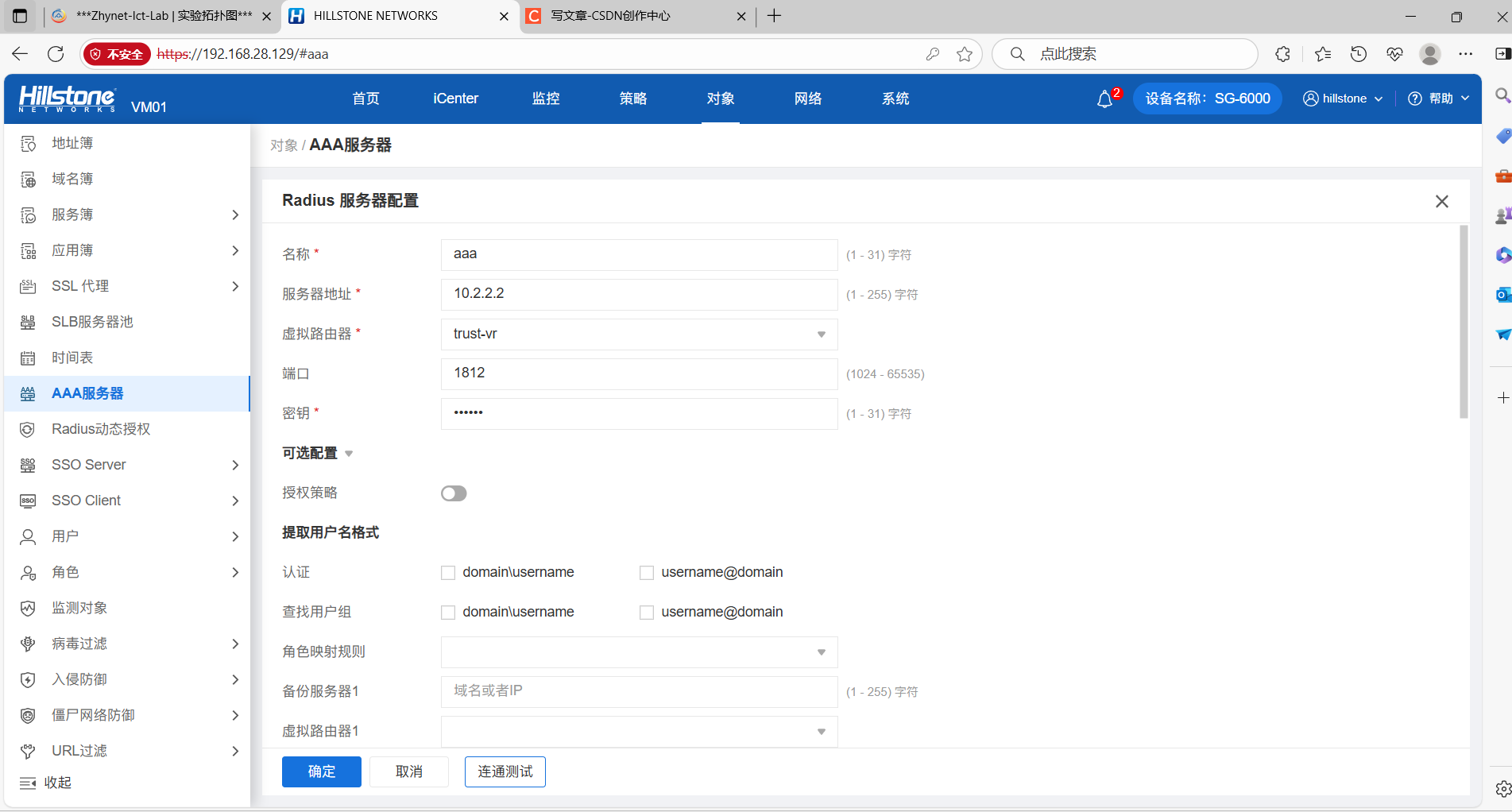Open browser extensions puzzle icon

[x=1282, y=54]
